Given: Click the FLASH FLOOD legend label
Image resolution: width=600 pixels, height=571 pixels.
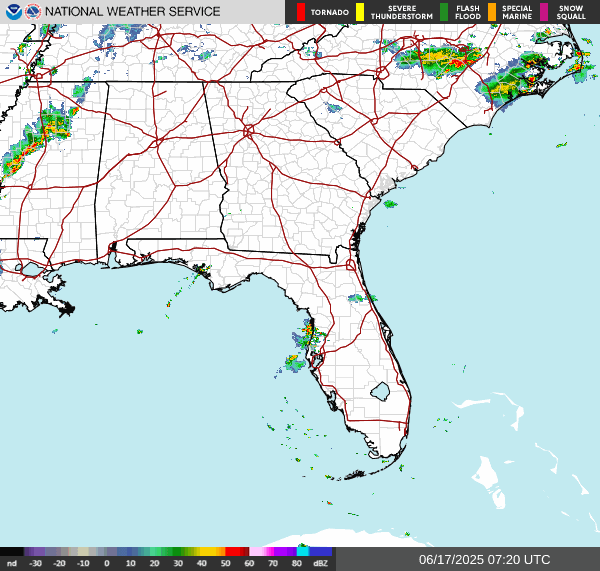Looking at the screenshot, I should 468,12.
